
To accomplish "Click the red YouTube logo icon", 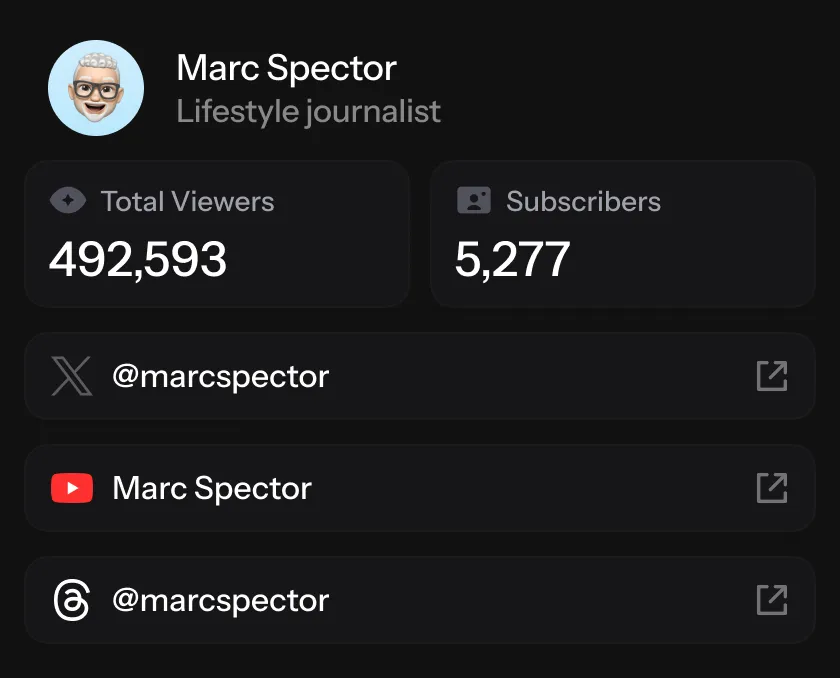I will click(x=71, y=488).
